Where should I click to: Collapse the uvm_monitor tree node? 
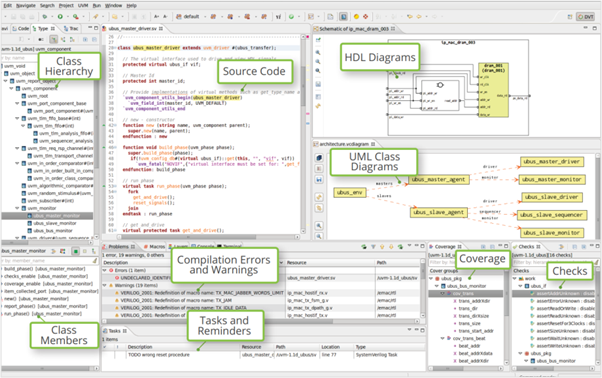[x=17, y=208]
